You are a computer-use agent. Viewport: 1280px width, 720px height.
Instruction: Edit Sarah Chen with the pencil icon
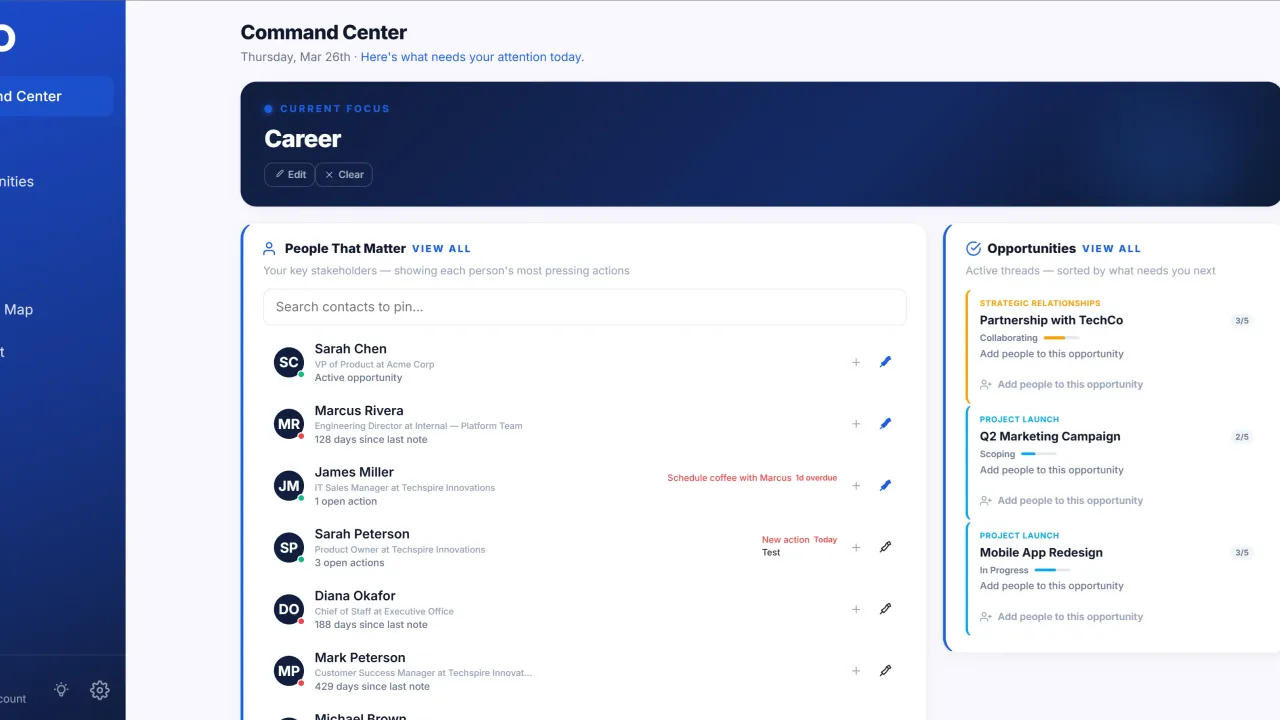pyautogui.click(x=885, y=362)
